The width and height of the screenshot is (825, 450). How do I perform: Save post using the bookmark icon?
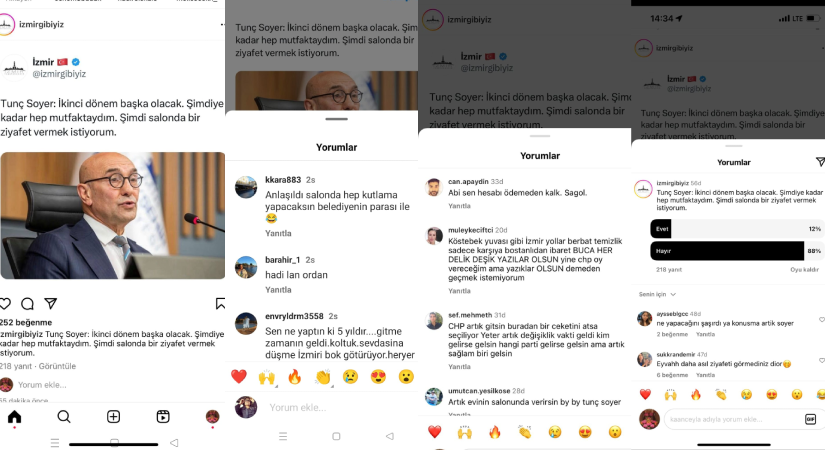click(220, 303)
